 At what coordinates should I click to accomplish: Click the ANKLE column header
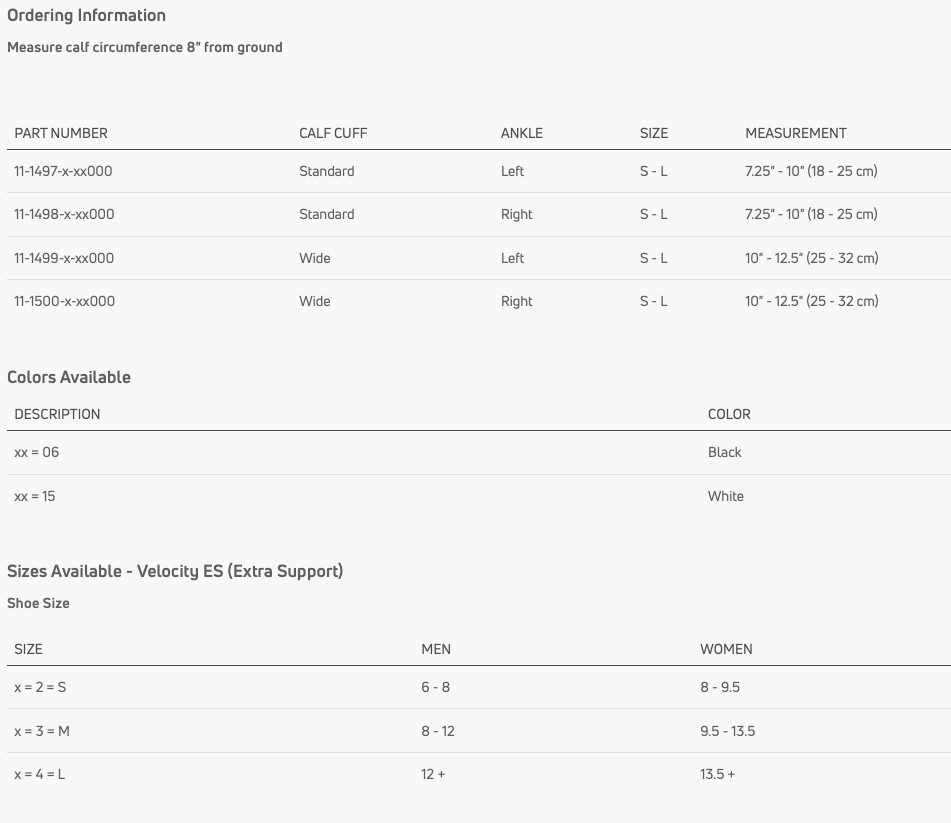pyautogui.click(x=522, y=133)
